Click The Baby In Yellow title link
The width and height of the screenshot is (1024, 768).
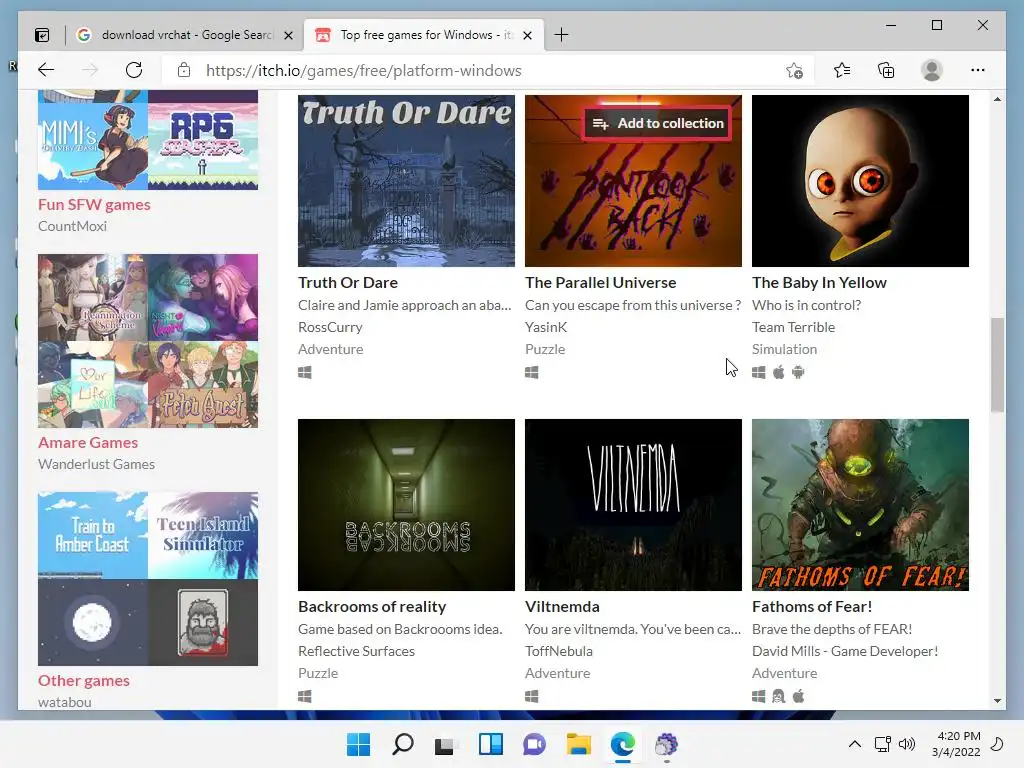point(819,283)
